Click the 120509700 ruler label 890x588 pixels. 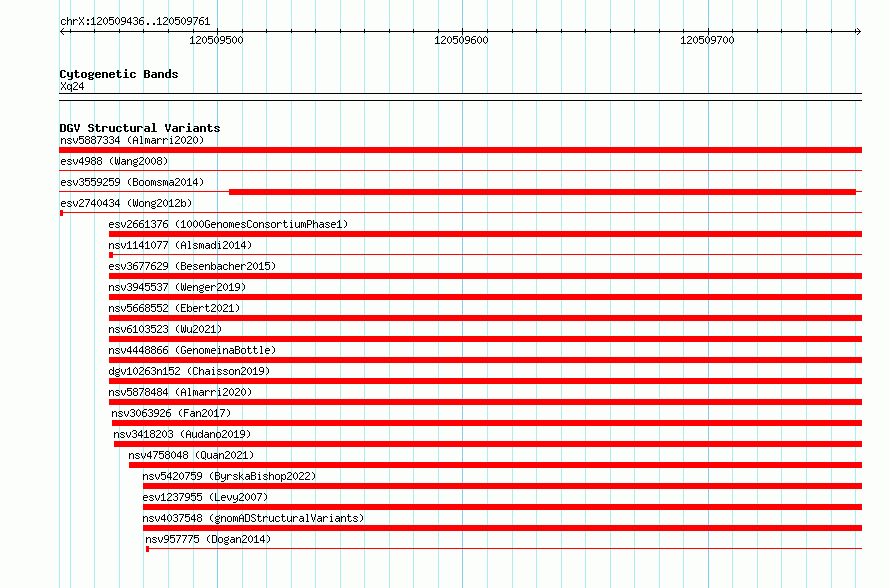pos(707,40)
